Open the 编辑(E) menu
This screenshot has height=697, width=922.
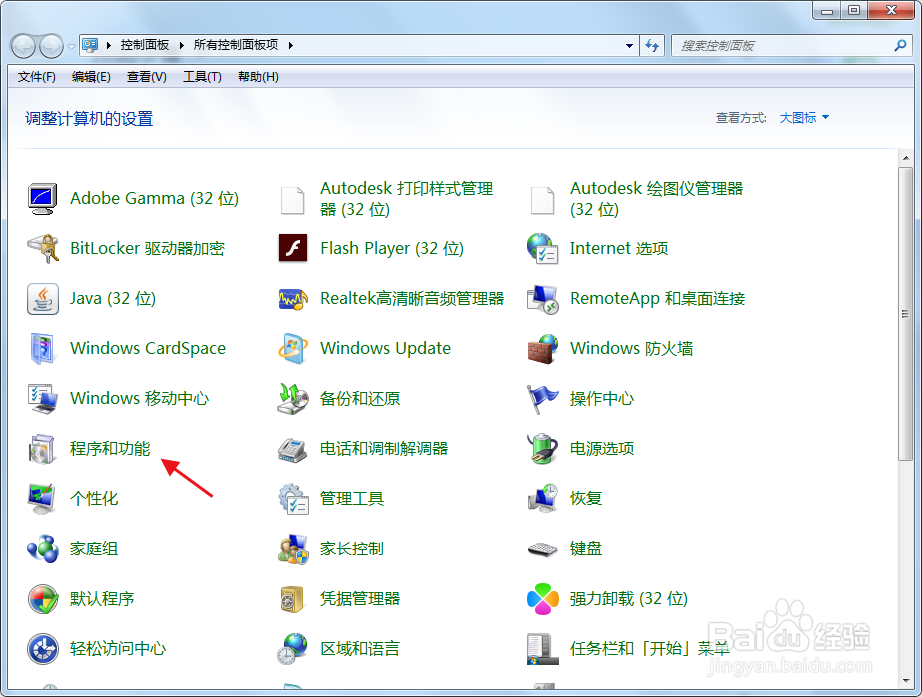pyautogui.click(x=91, y=77)
